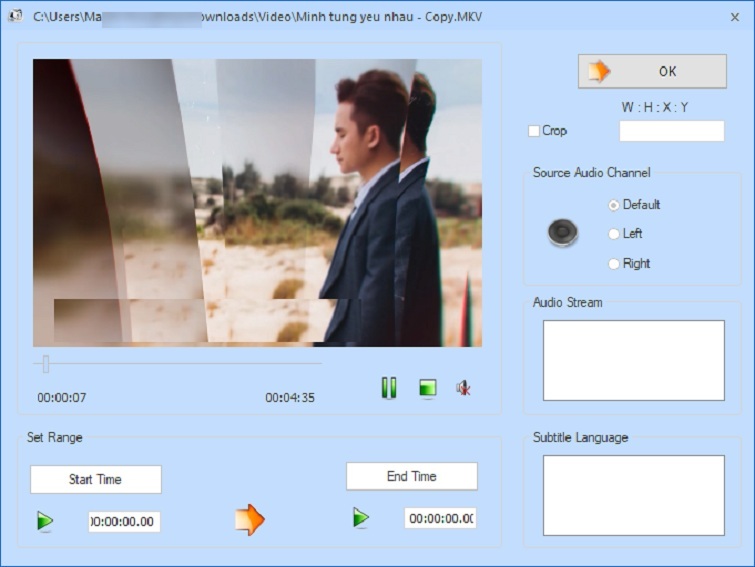Enable the Crop checkbox
This screenshot has width=755, height=567.
[534, 131]
